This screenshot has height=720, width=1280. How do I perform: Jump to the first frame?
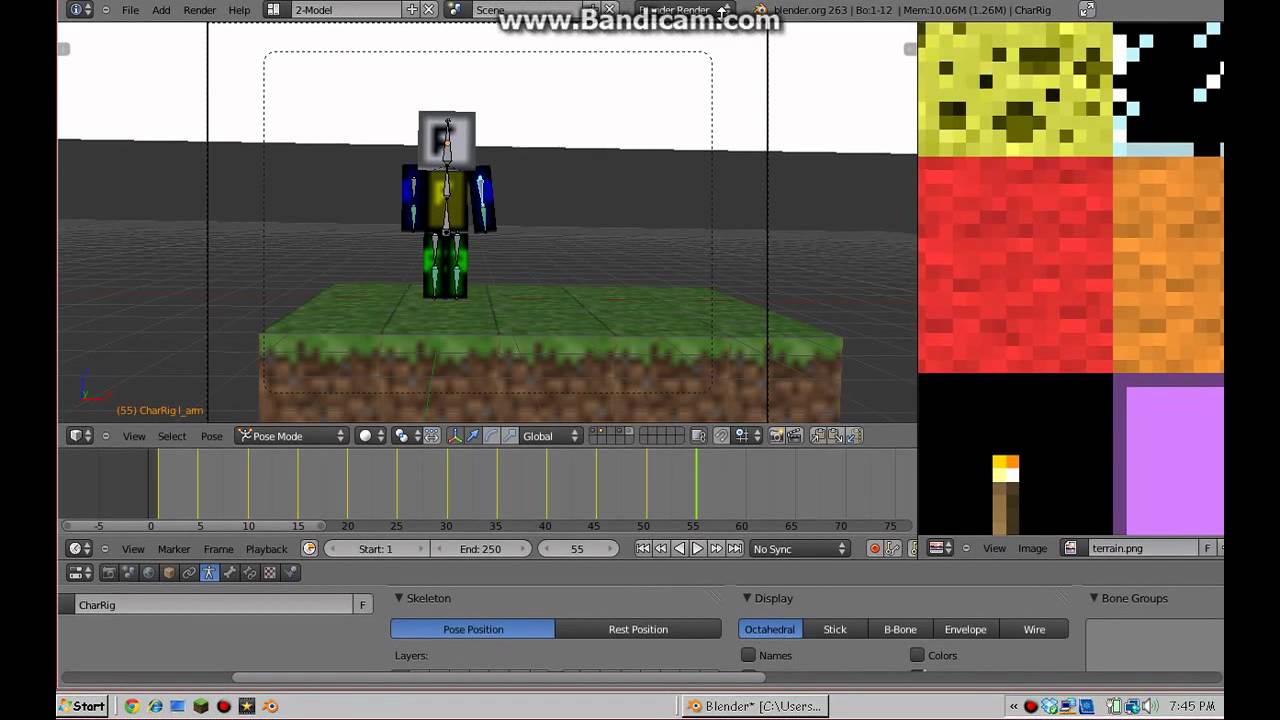(x=643, y=549)
